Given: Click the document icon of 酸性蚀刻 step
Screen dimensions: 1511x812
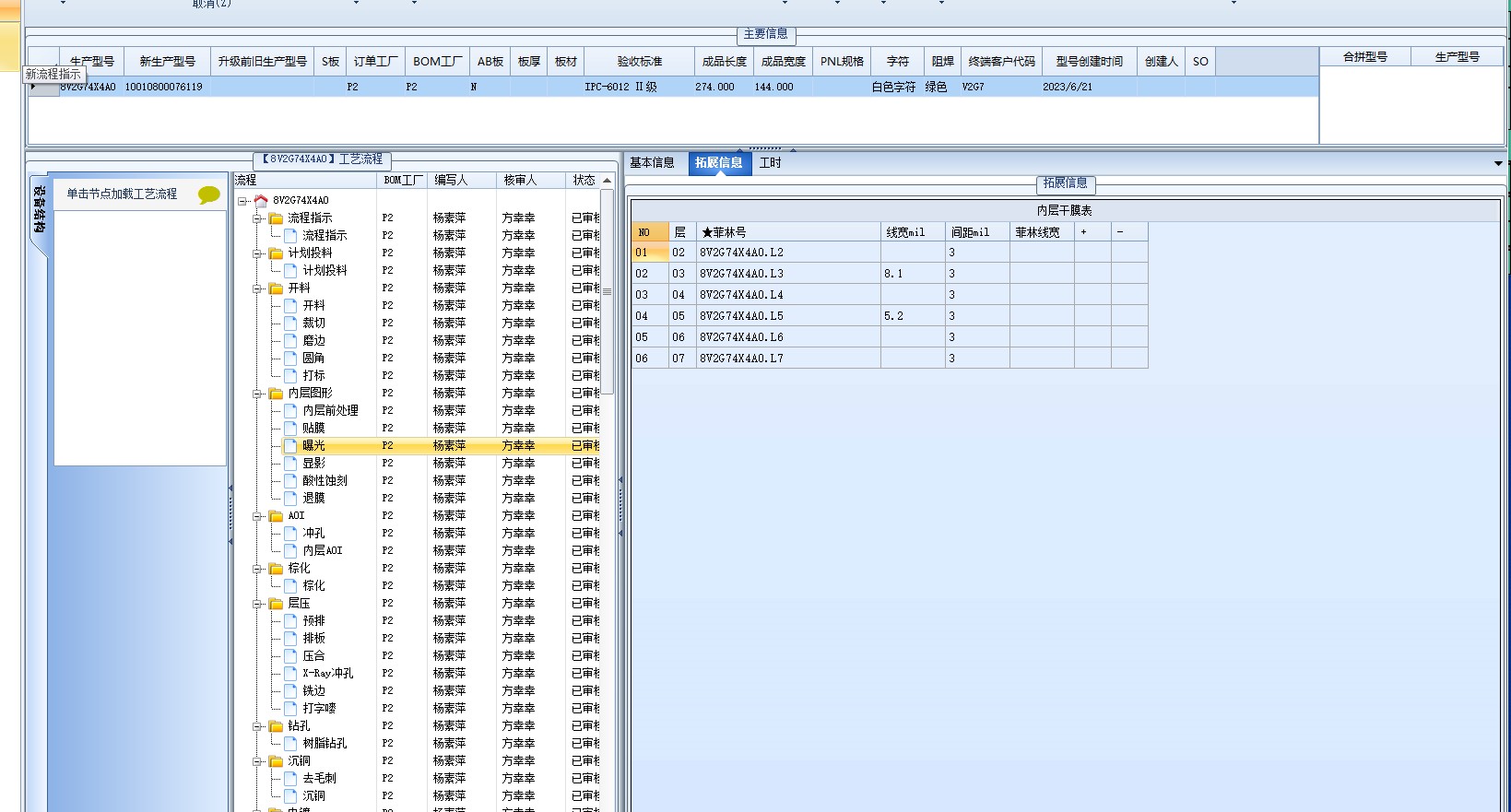Looking at the screenshot, I should [x=290, y=480].
